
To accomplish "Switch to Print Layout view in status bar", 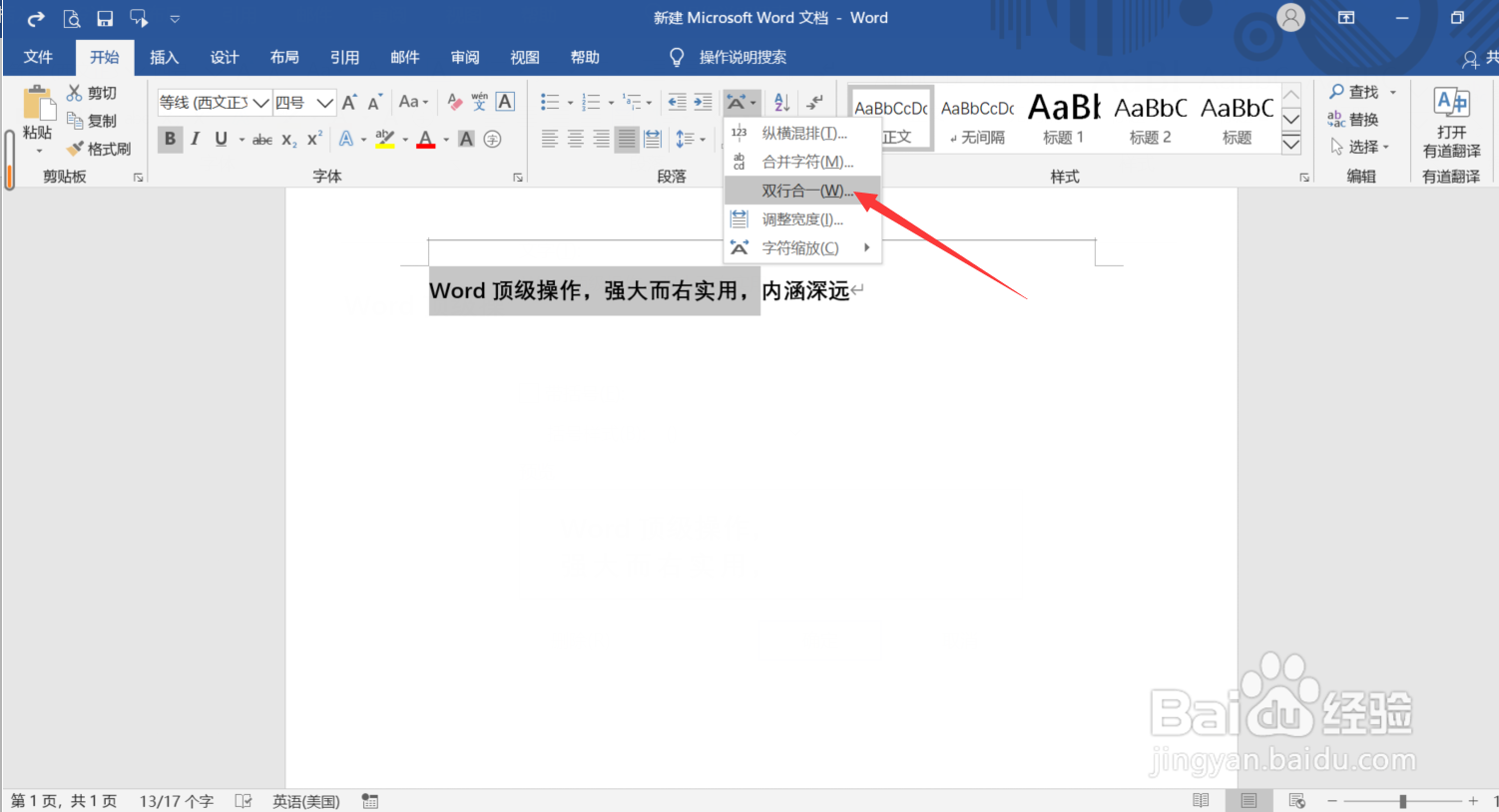I will pos(1249,801).
